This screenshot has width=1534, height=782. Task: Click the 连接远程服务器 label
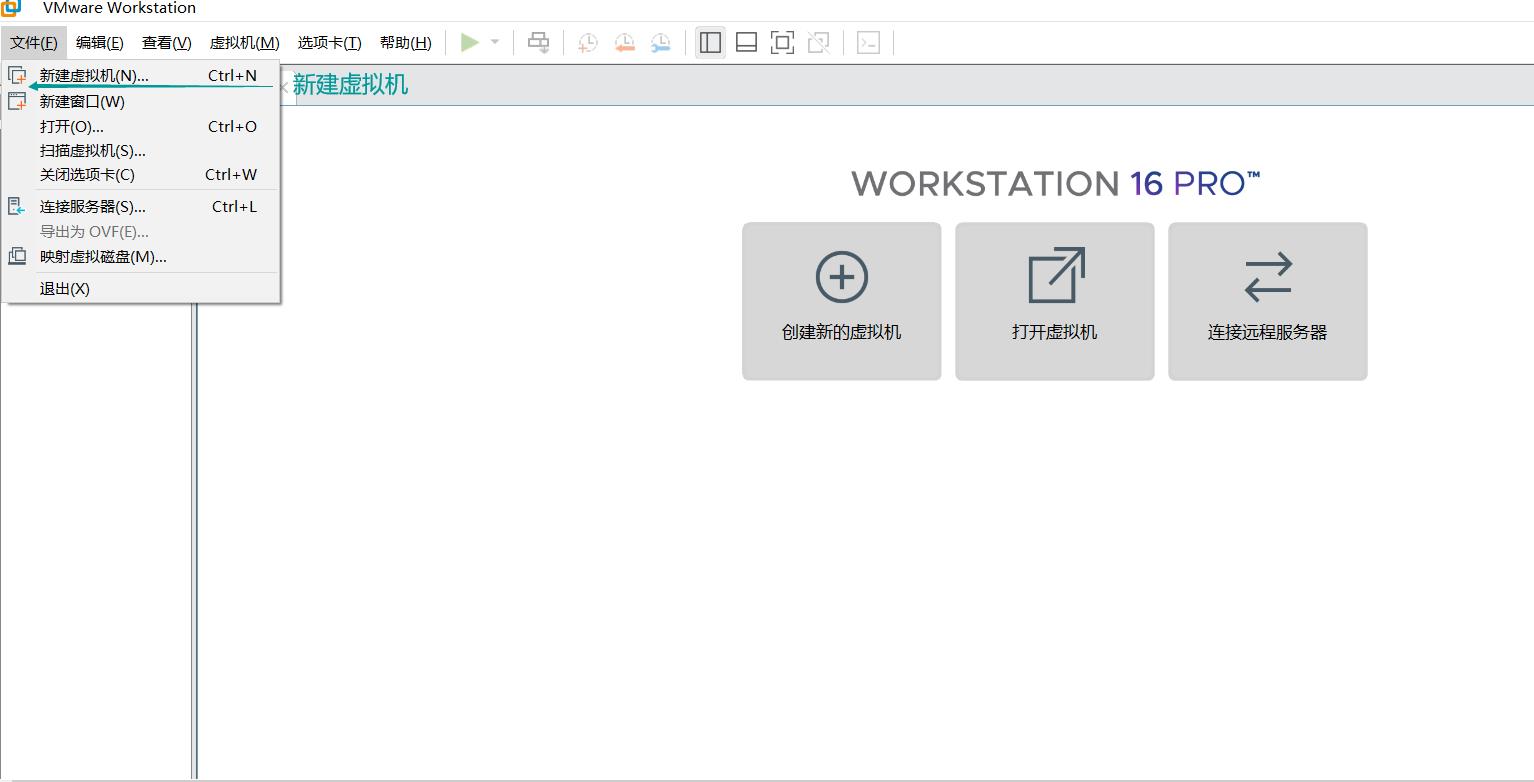pos(1267,332)
